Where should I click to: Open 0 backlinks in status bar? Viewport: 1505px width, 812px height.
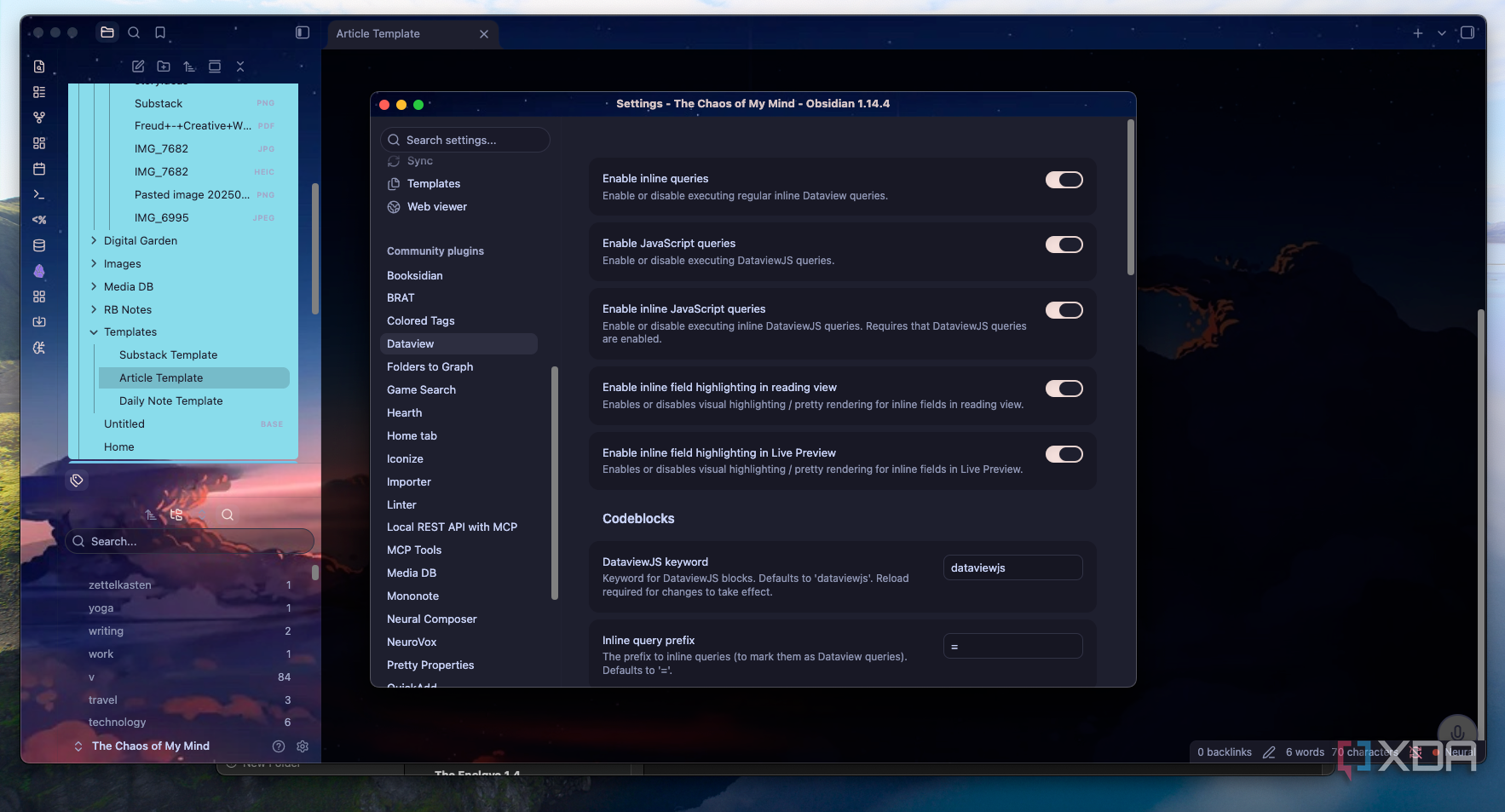point(1225,752)
